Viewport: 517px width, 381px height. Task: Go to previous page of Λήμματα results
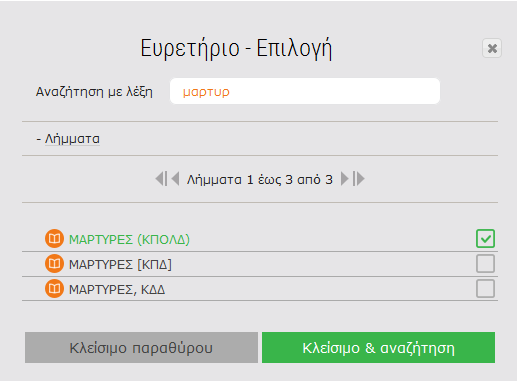click(175, 179)
